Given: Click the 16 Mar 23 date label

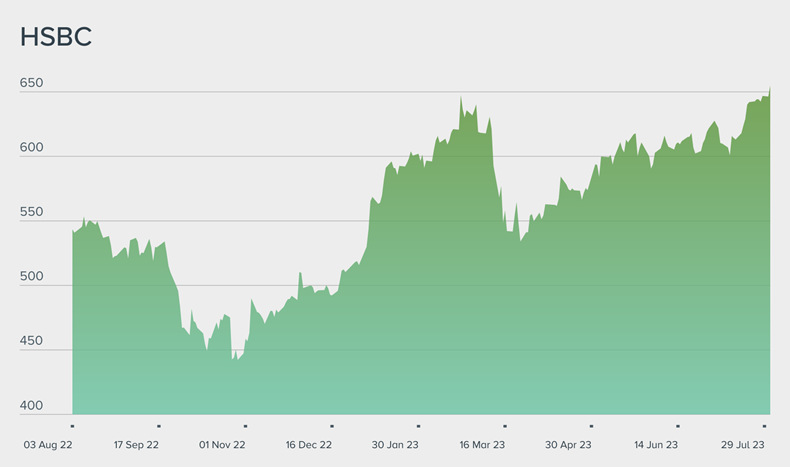Looking at the screenshot, I should [482, 445].
